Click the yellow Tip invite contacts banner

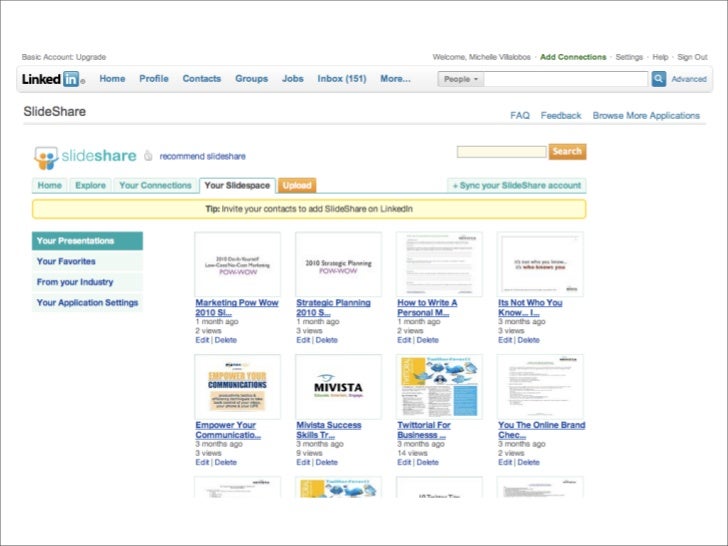309,209
